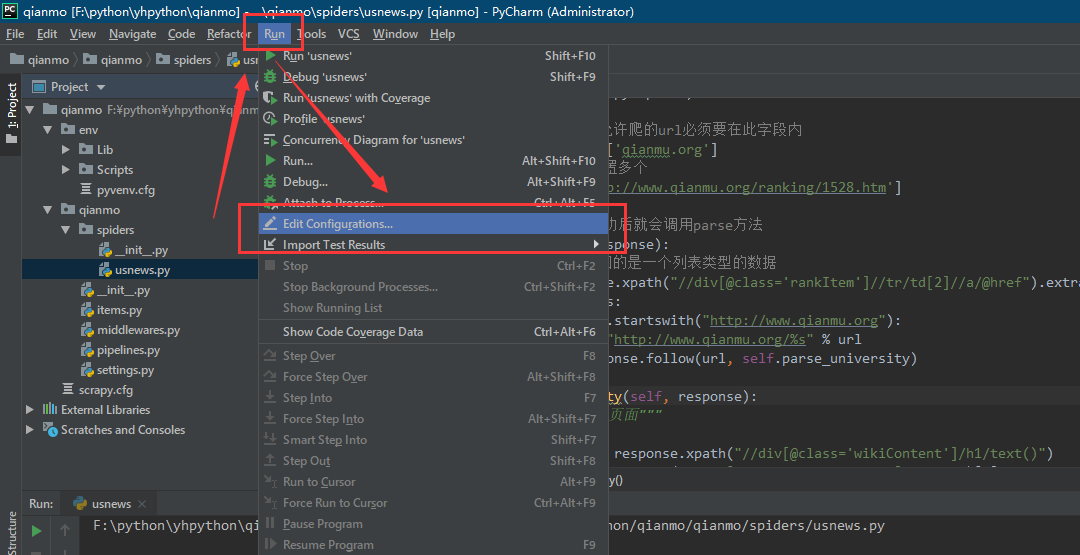Select middlewares.py file
This screenshot has width=1080, height=555.
tap(138, 330)
